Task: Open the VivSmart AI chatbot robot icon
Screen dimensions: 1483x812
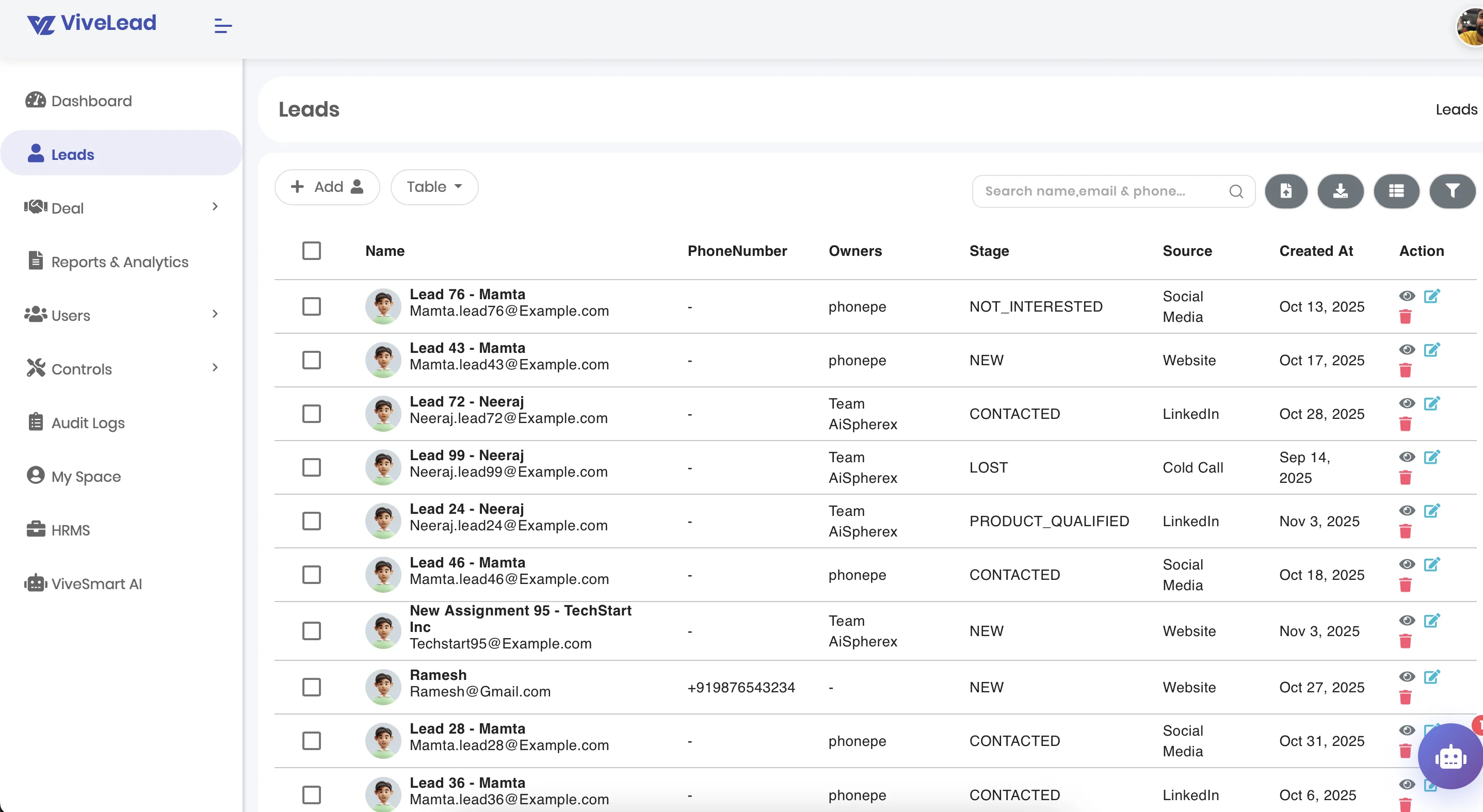Action: coord(1450,757)
